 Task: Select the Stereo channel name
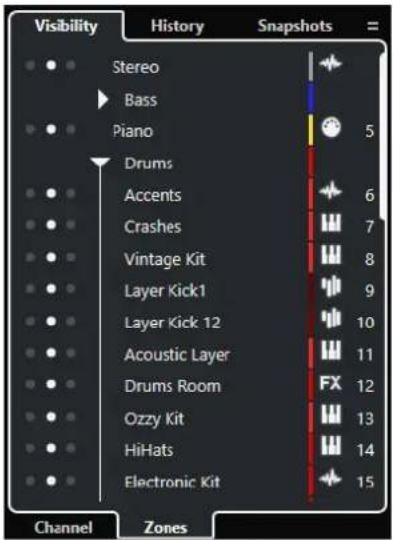136,67
